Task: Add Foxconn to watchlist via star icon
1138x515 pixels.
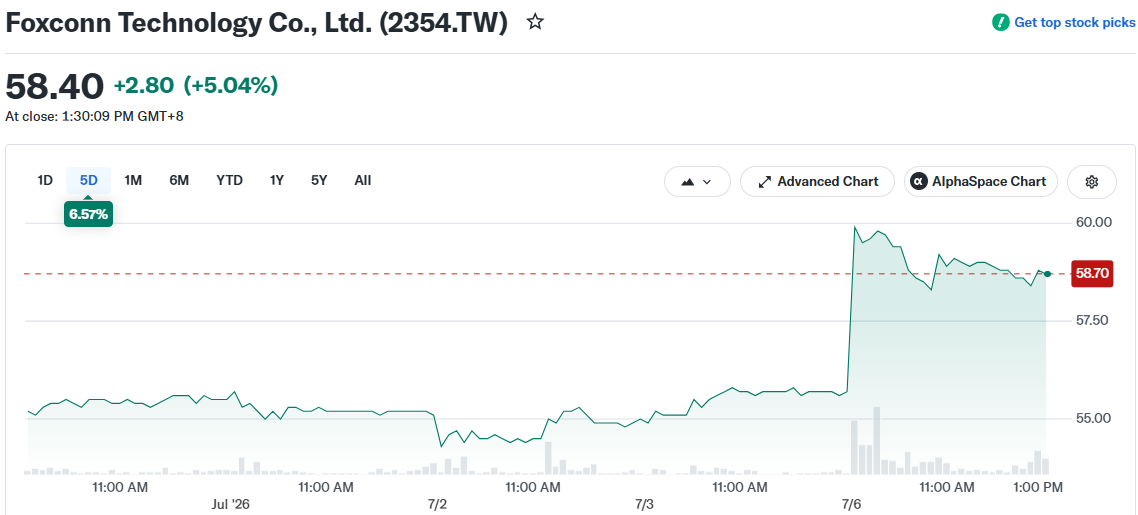Action: (x=535, y=22)
